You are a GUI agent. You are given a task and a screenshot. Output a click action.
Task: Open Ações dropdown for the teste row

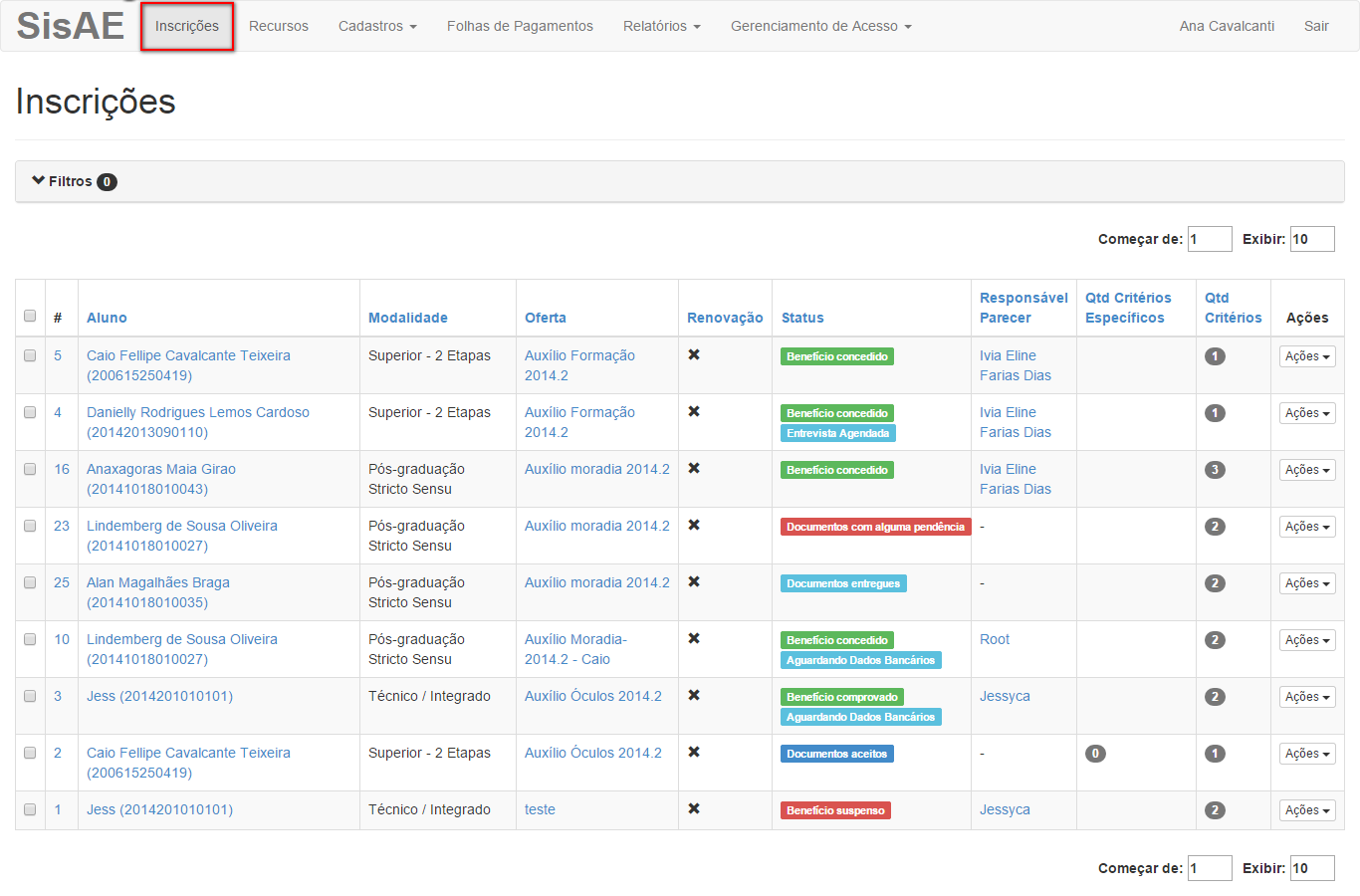coord(1307,810)
